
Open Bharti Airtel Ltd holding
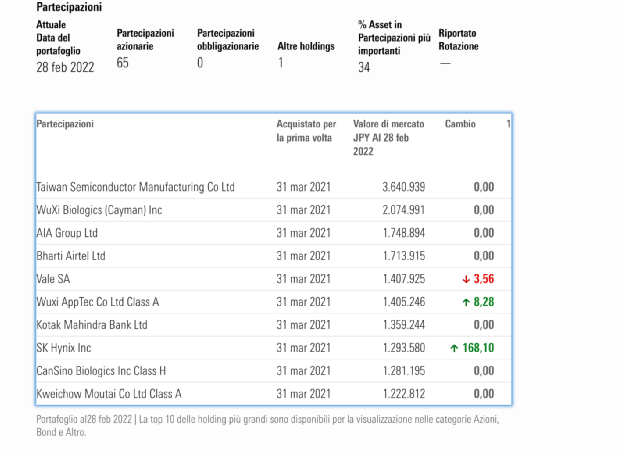click(x=71, y=256)
